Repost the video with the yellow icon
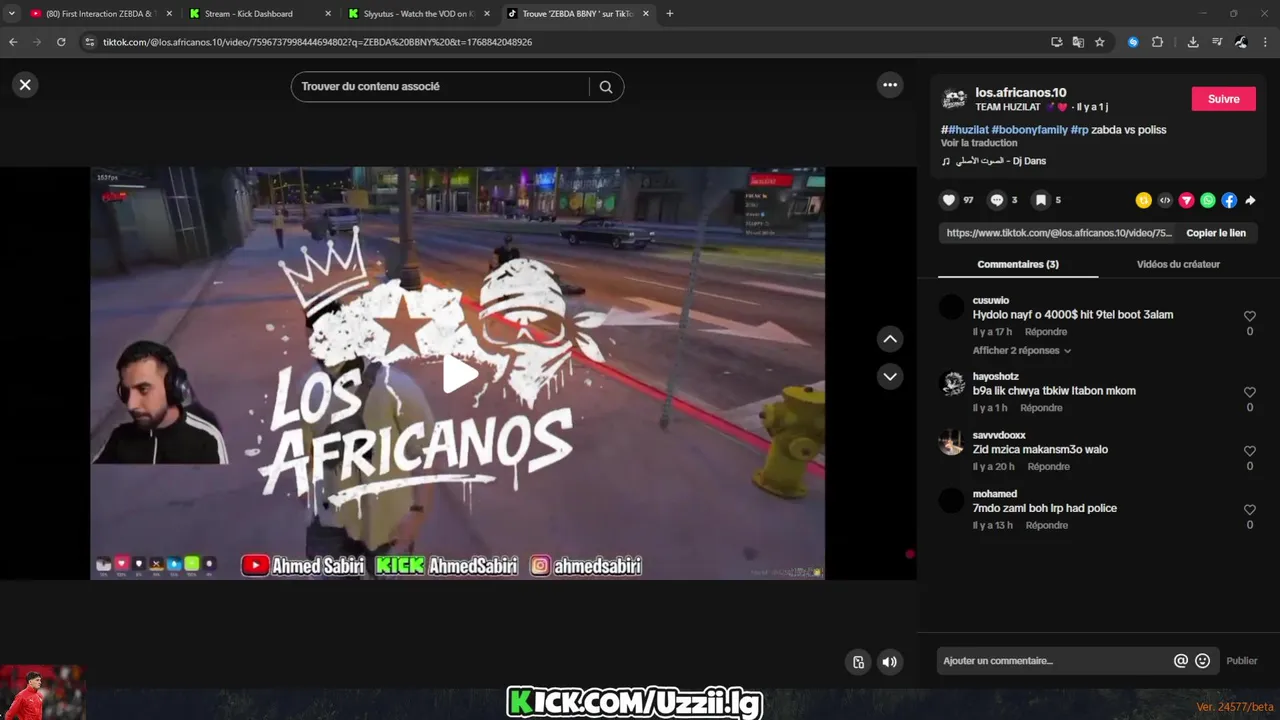This screenshot has width=1280, height=720. pyautogui.click(x=1144, y=200)
